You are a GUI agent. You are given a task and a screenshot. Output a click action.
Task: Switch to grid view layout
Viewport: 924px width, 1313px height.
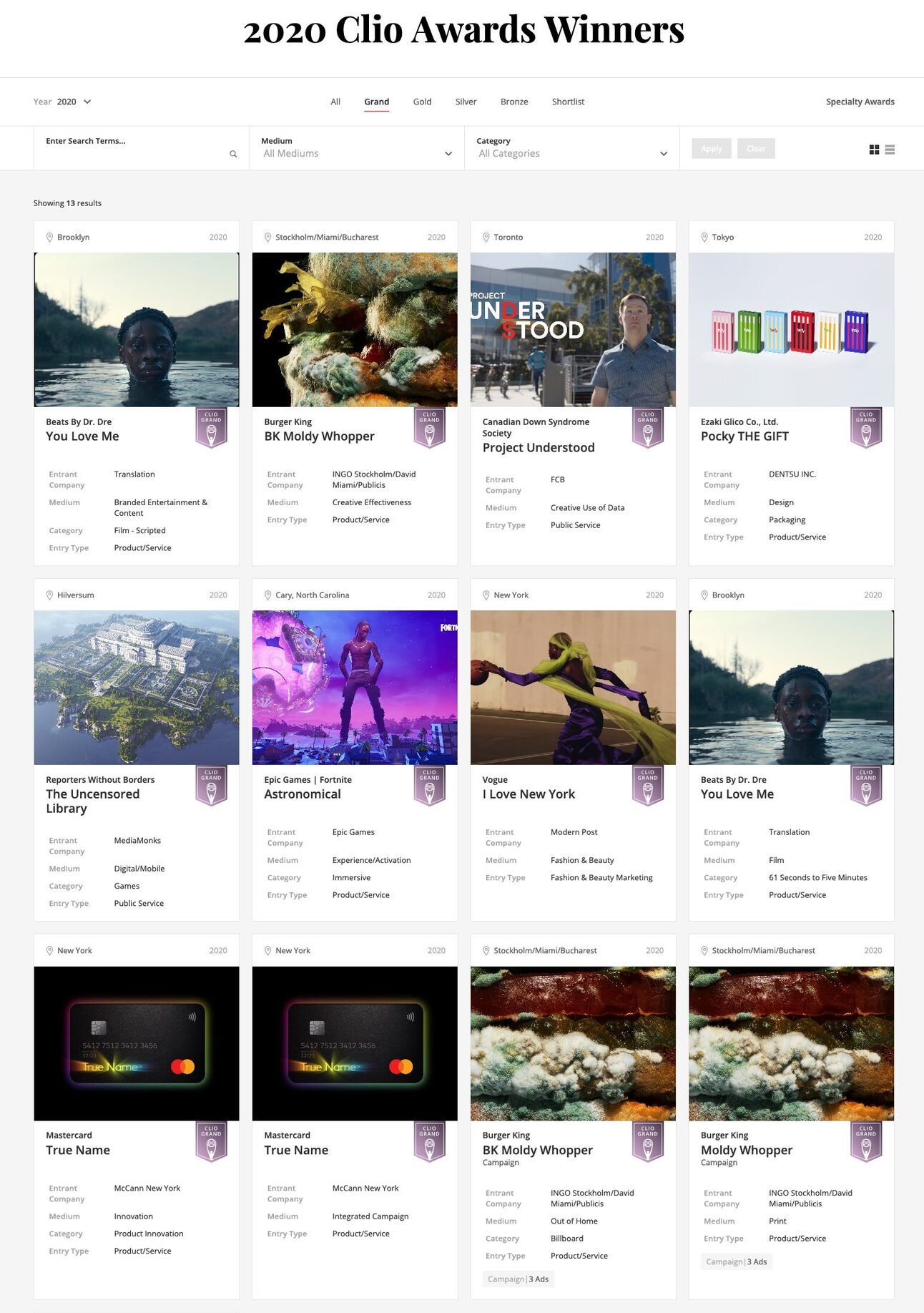pos(874,150)
